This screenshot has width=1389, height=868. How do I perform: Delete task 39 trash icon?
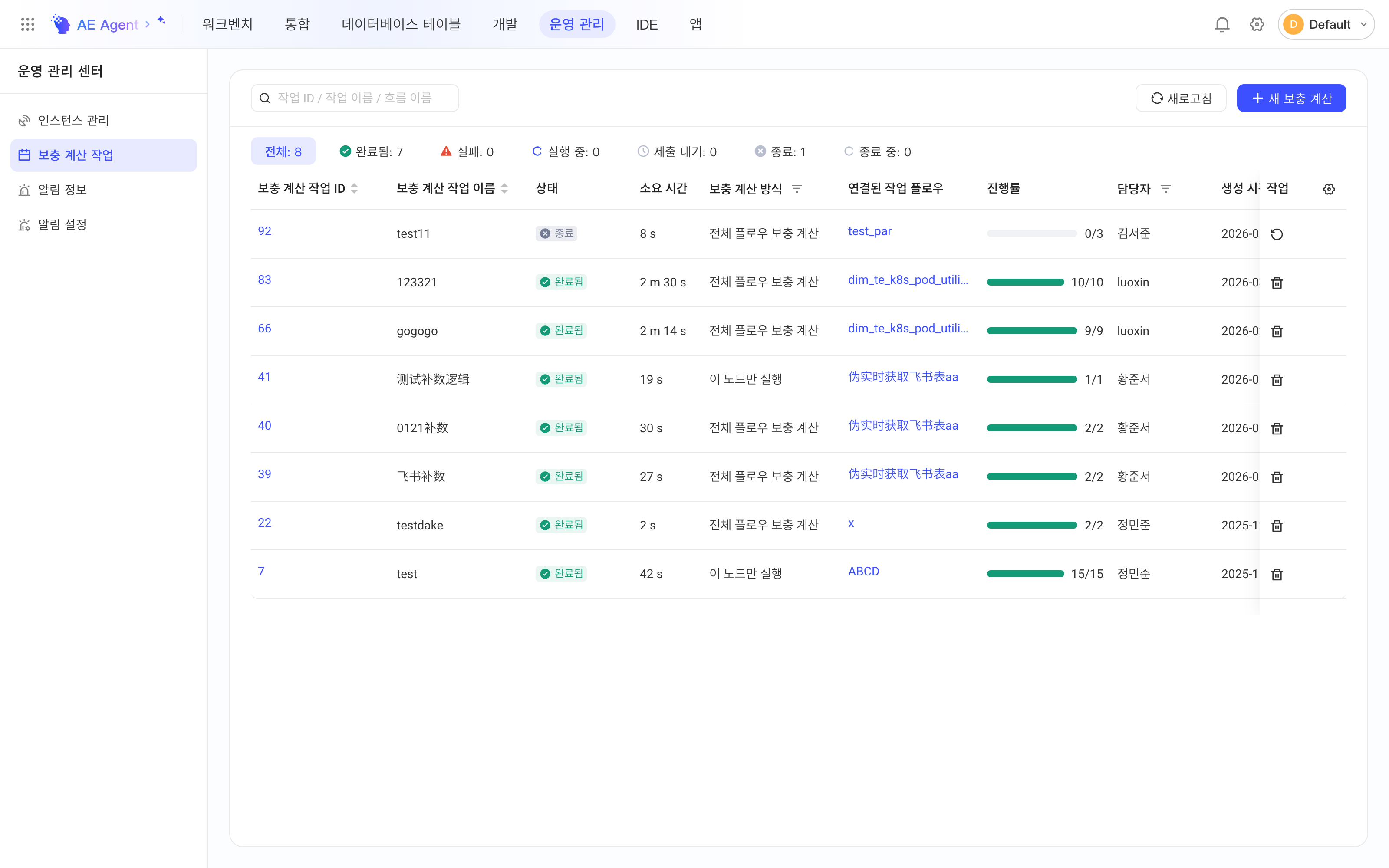click(1277, 477)
